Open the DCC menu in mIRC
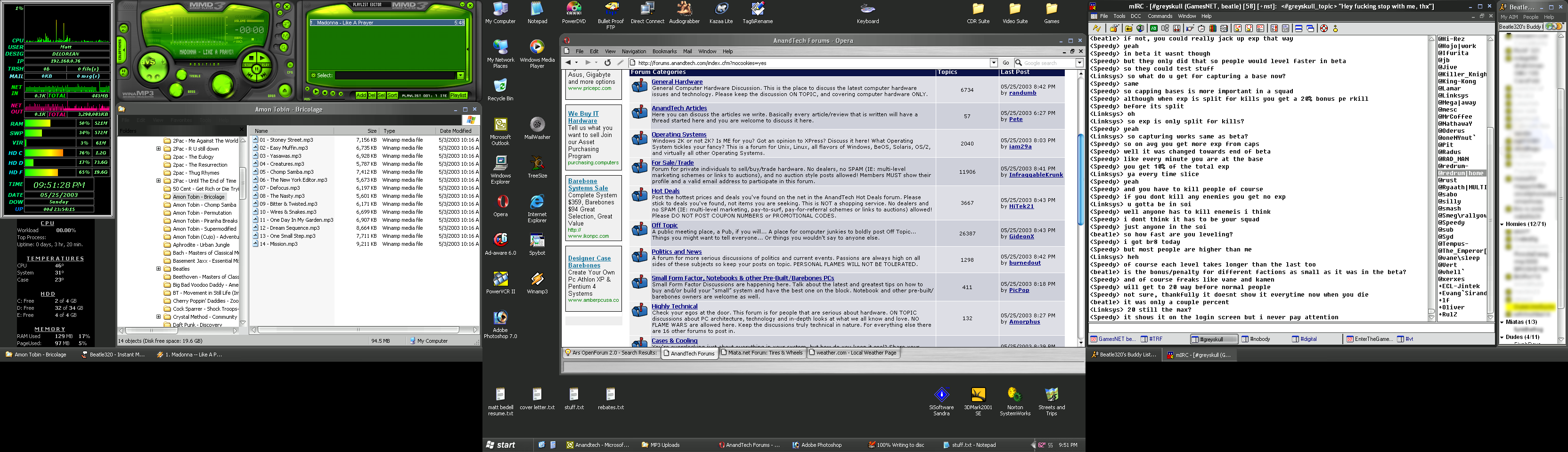The width and height of the screenshot is (1568, 452). click(x=1136, y=16)
